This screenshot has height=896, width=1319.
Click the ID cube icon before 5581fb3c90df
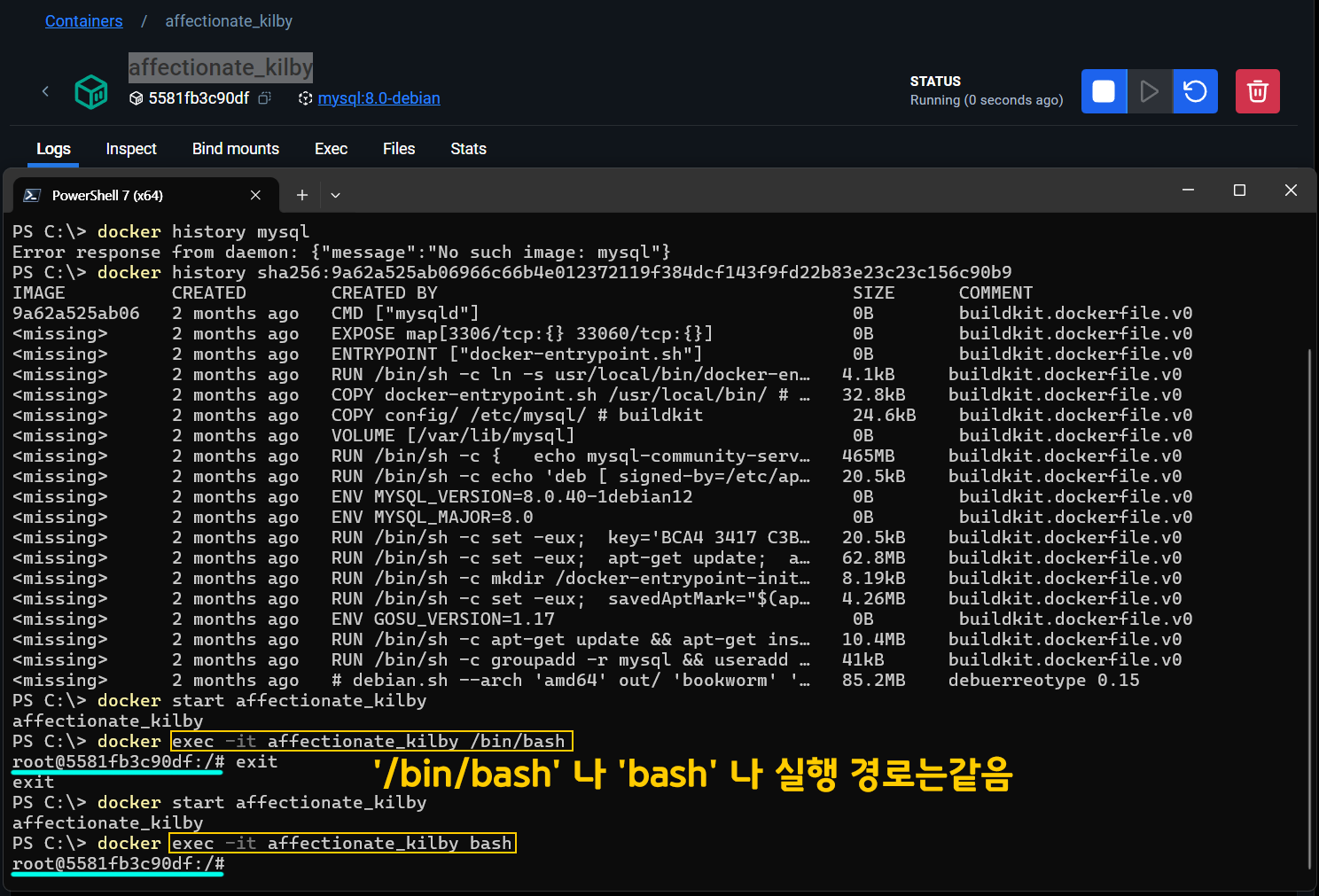click(x=136, y=98)
